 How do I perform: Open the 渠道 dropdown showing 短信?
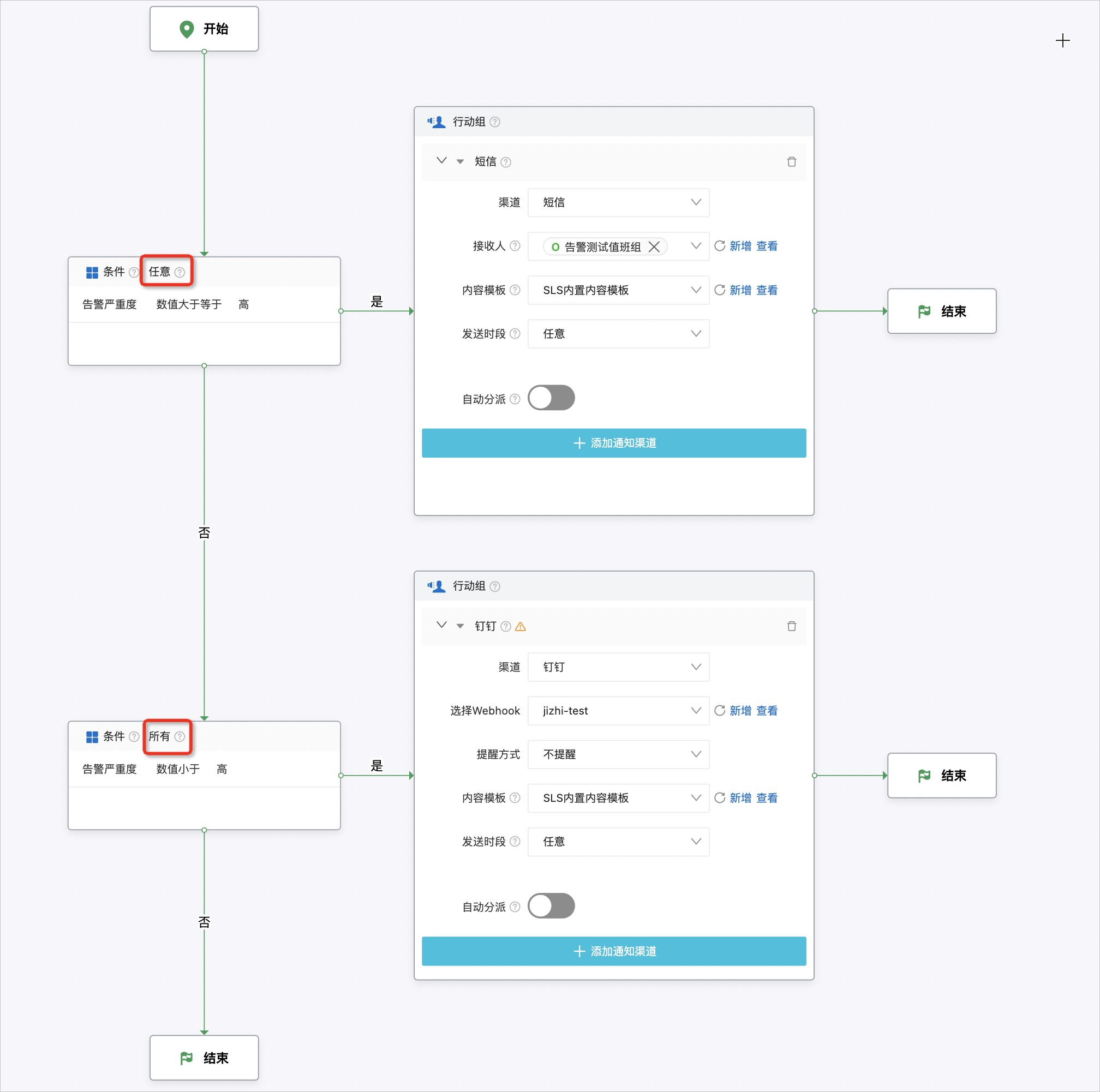(618, 202)
